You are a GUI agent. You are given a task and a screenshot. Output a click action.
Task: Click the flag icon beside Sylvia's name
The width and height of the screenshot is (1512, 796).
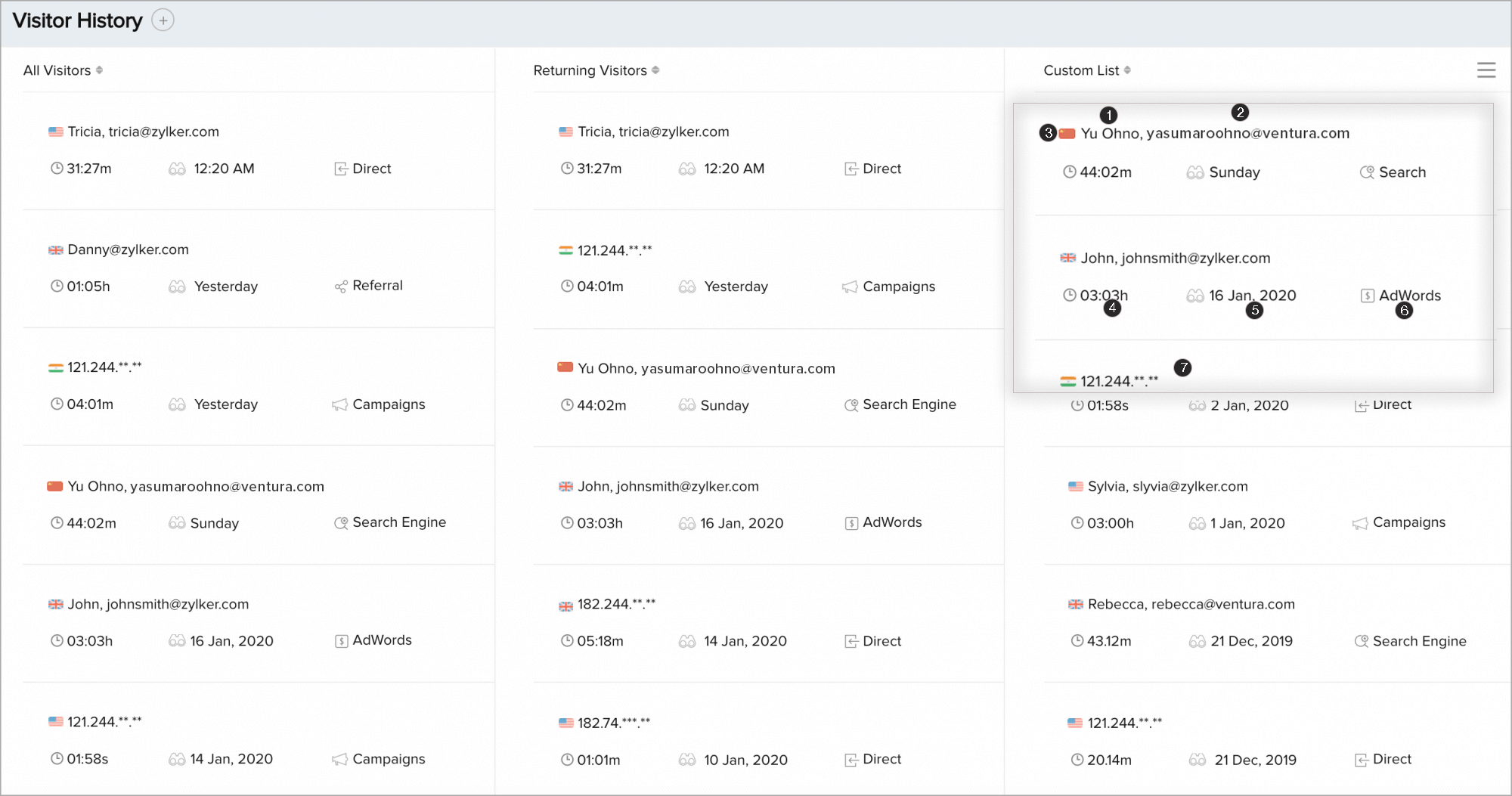click(1075, 487)
